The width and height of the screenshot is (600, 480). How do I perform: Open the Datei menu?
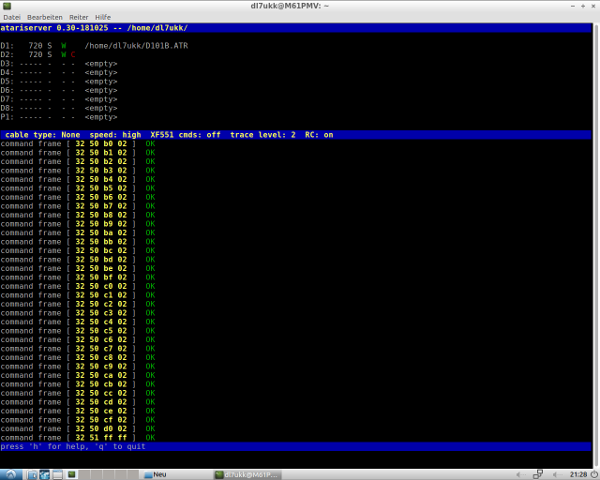pos(11,17)
